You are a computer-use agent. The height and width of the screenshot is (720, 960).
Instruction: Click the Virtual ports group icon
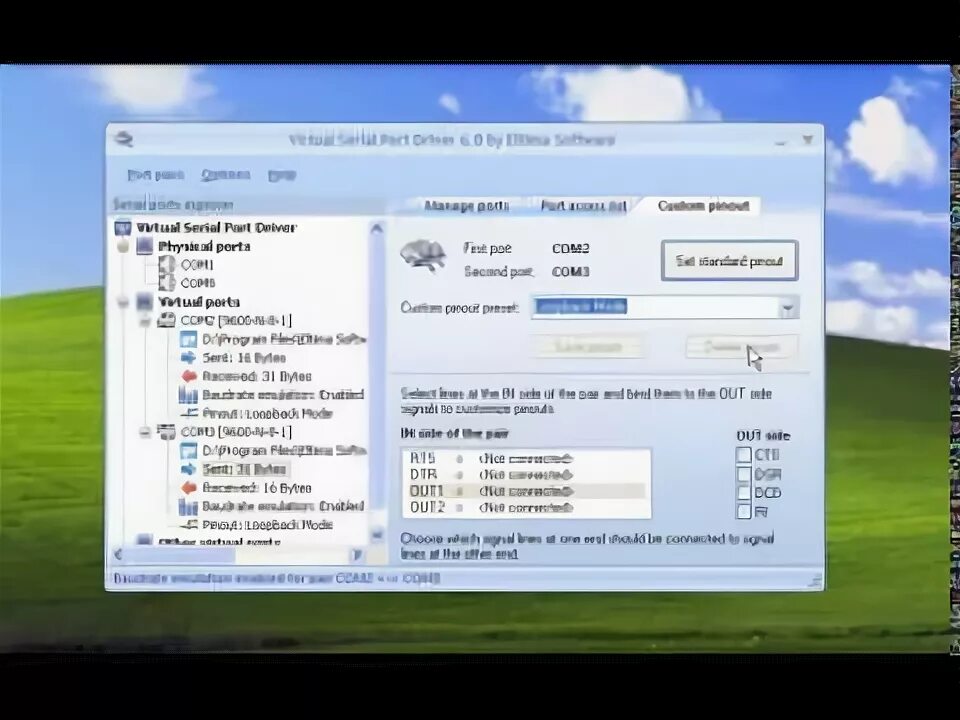(x=144, y=302)
